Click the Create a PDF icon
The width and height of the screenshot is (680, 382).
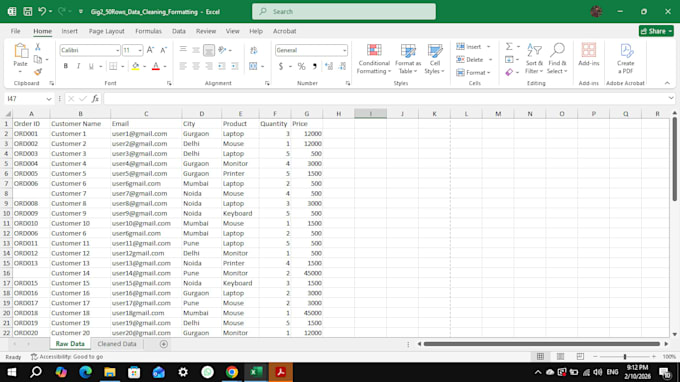[x=625, y=59]
